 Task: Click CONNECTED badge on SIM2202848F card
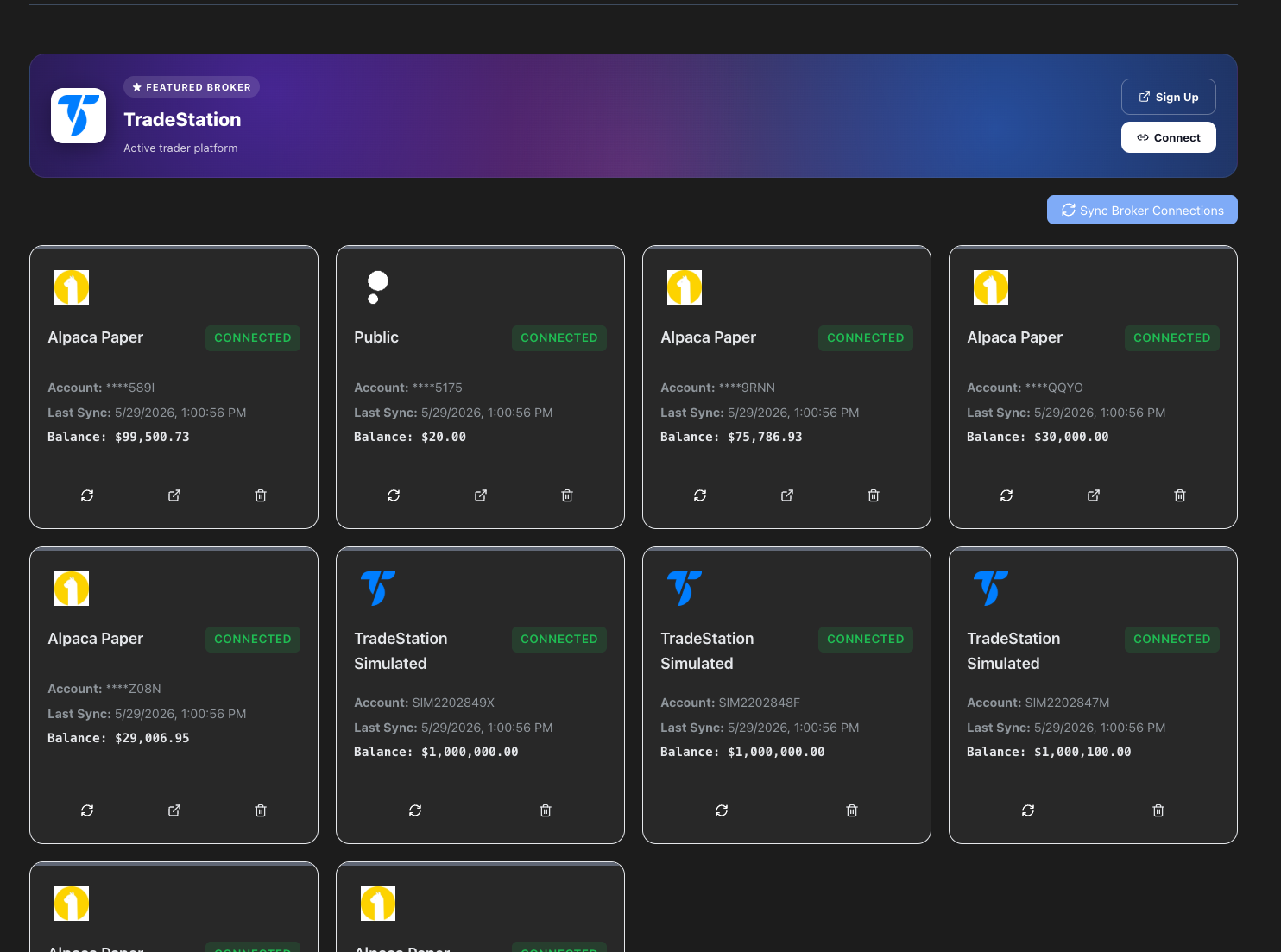point(866,639)
